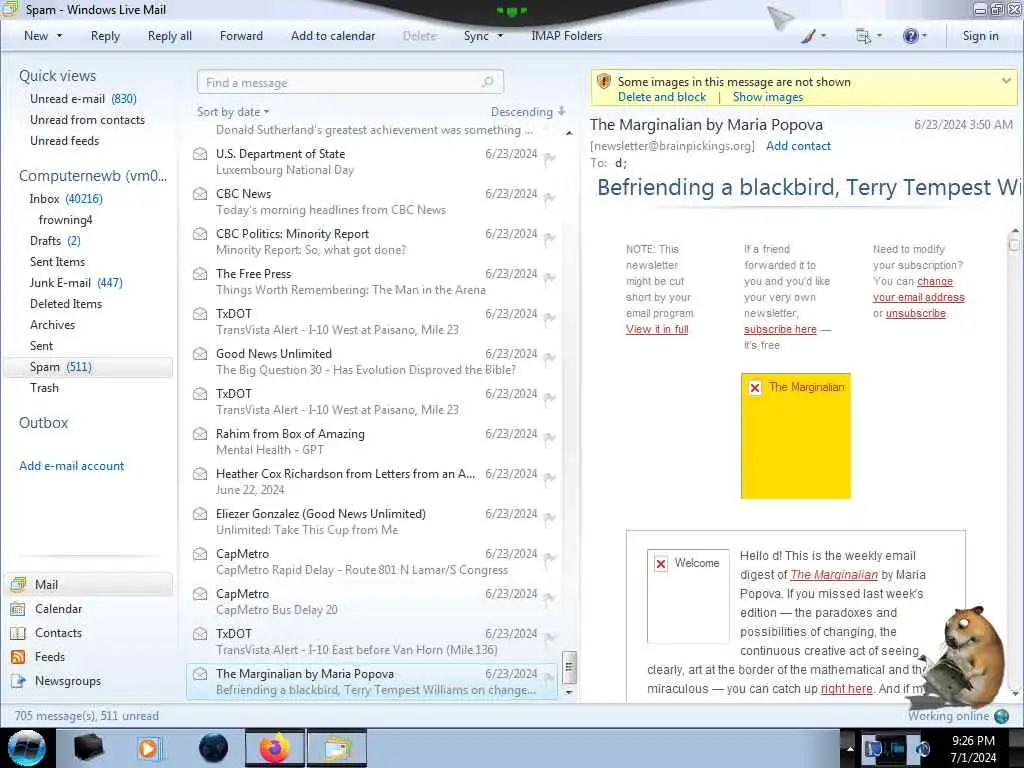
Task: Open IMAP Folders
Action: point(566,36)
